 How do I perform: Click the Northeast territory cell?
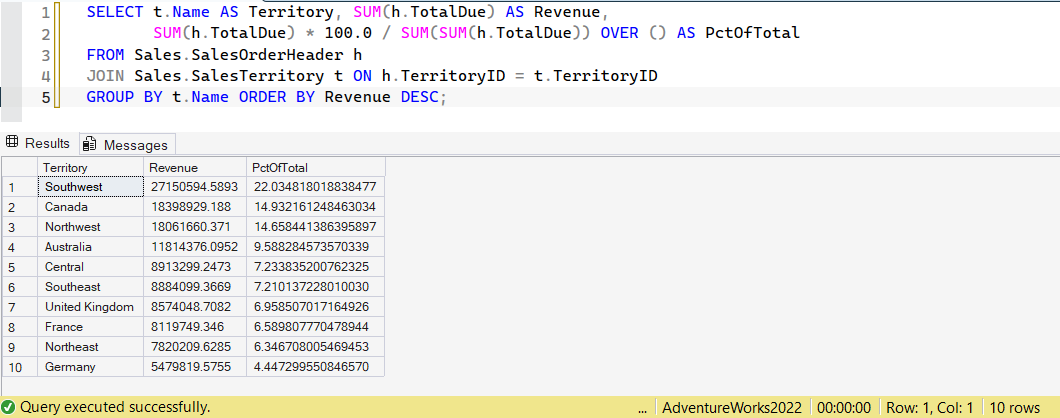pyautogui.click(x=91, y=346)
